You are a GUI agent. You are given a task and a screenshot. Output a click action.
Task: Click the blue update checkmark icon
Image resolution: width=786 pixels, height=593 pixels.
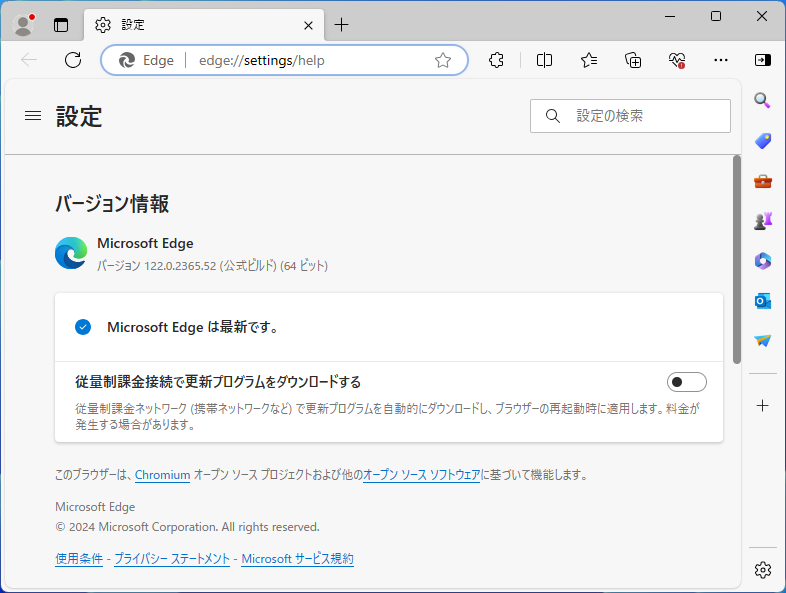(83, 327)
